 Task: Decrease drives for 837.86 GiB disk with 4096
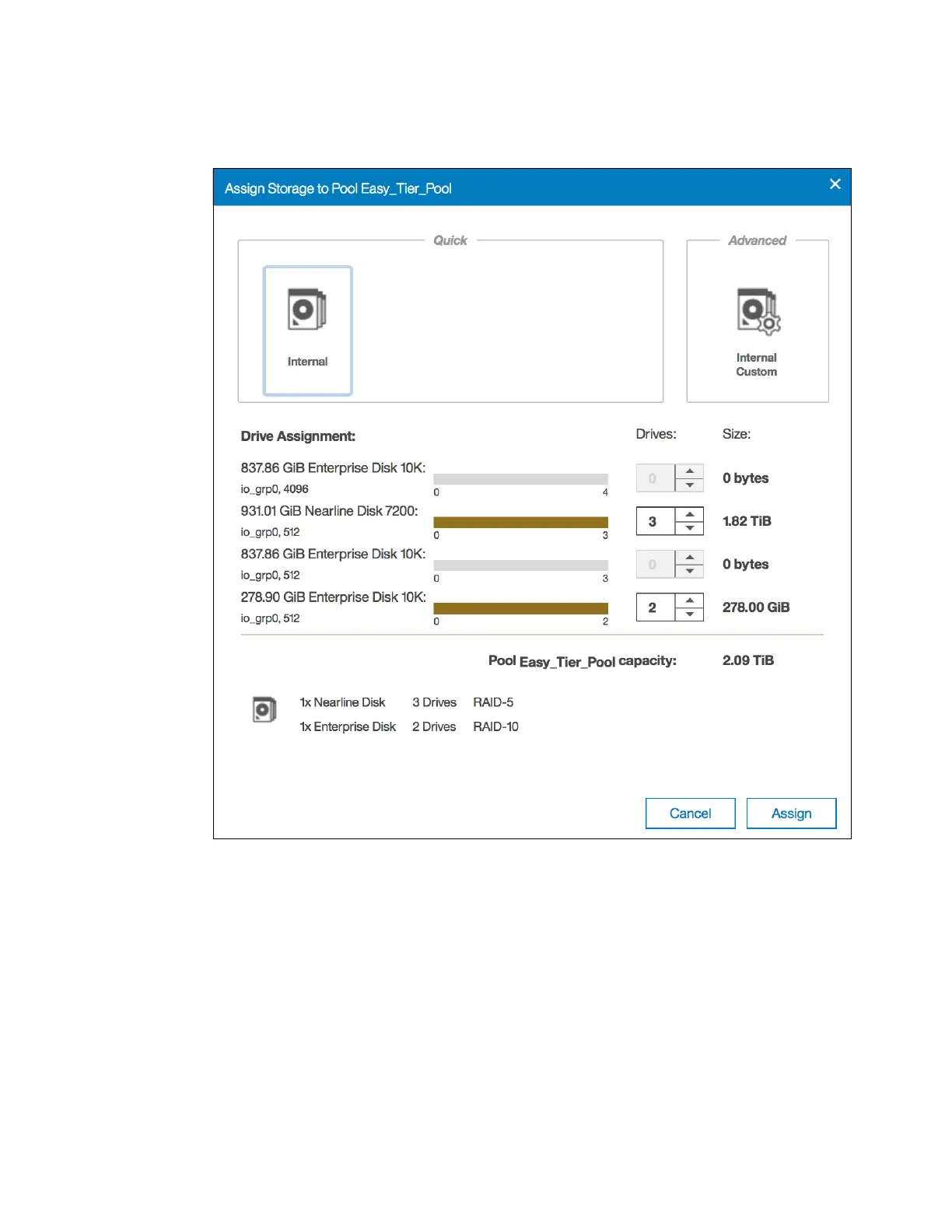coord(689,485)
